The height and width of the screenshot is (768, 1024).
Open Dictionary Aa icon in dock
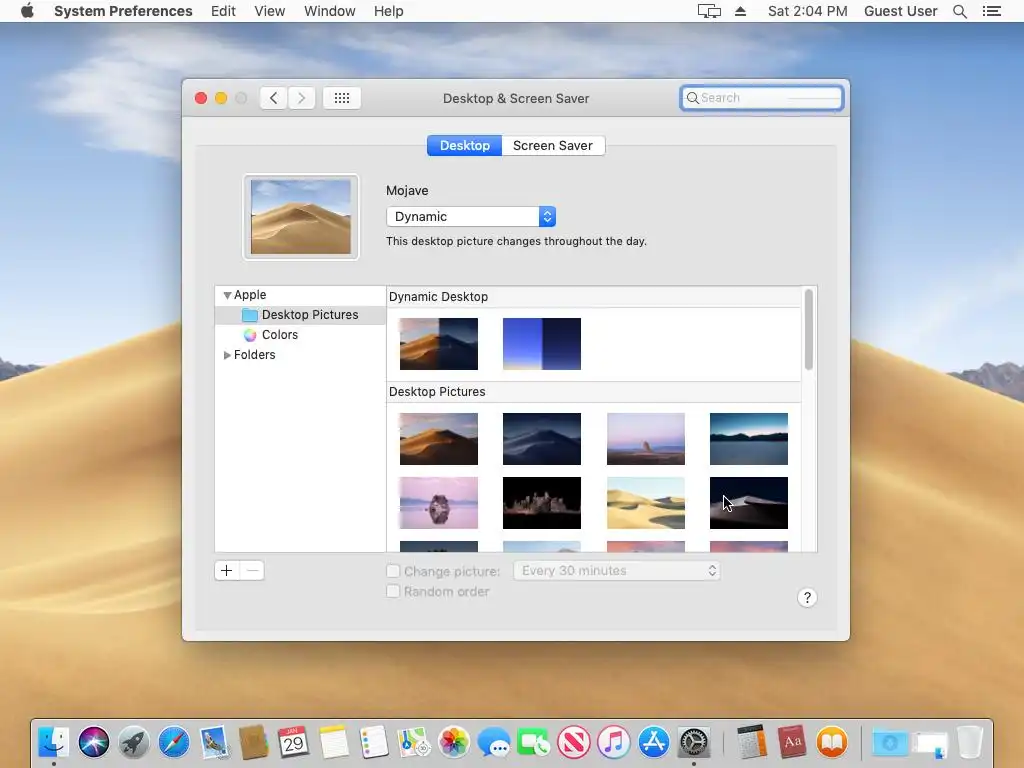(x=792, y=743)
